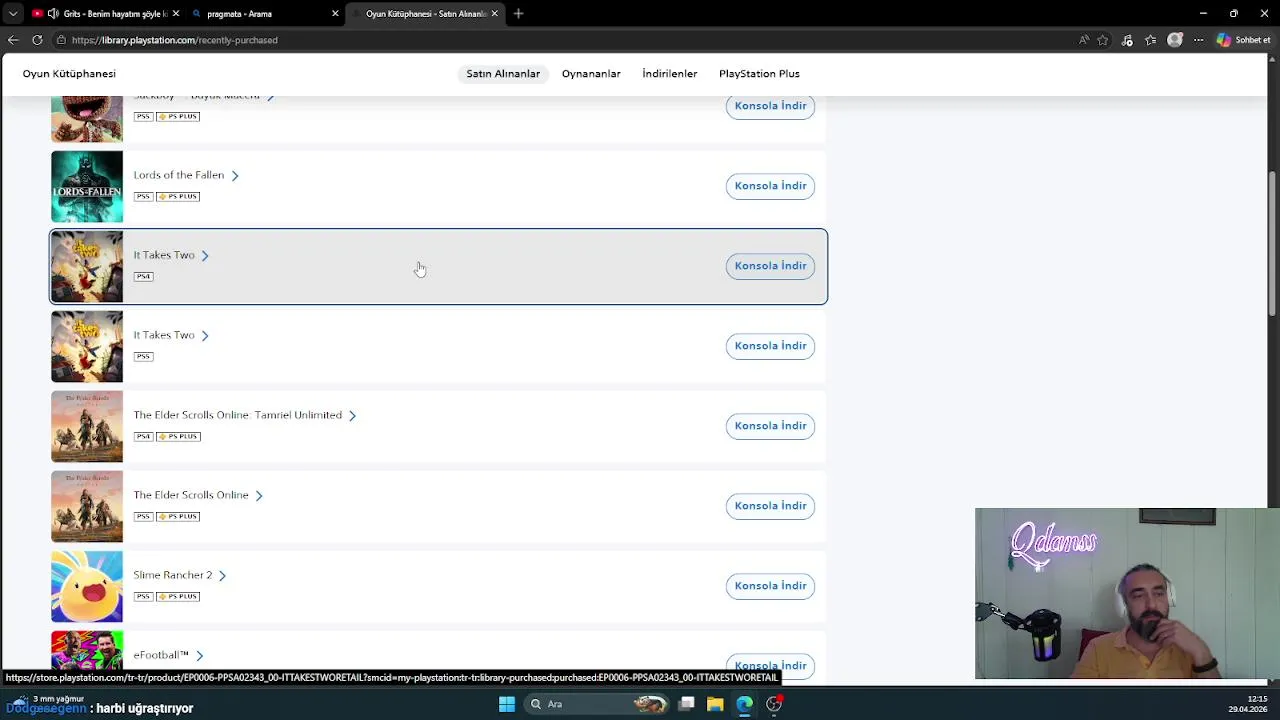Open It Takes Two PS5 cover thumbnail
The width and height of the screenshot is (1280, 720).
tap(87, 347)
